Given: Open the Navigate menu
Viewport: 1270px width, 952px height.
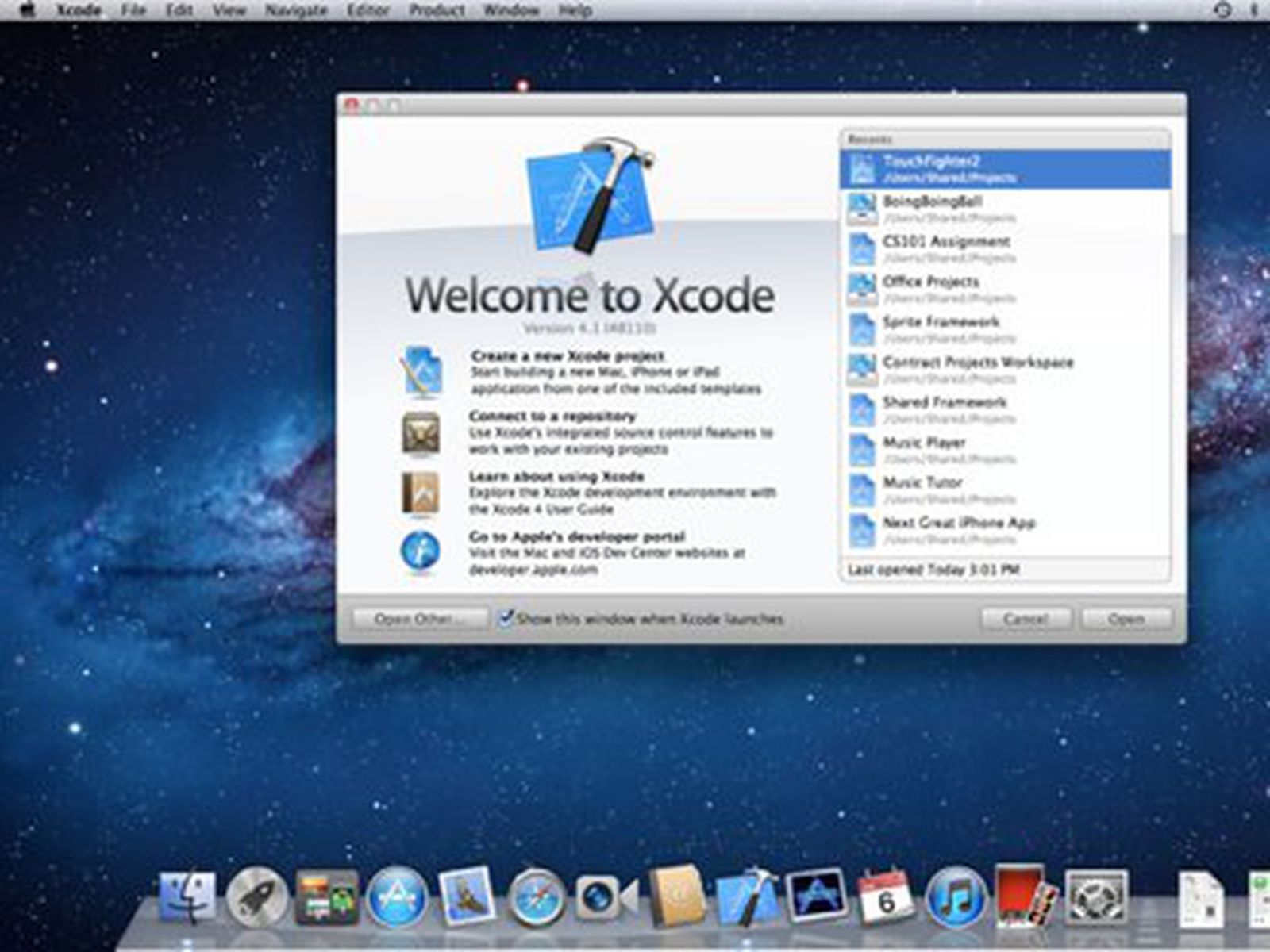Looking at the screenshot, I should coord(296,10).
